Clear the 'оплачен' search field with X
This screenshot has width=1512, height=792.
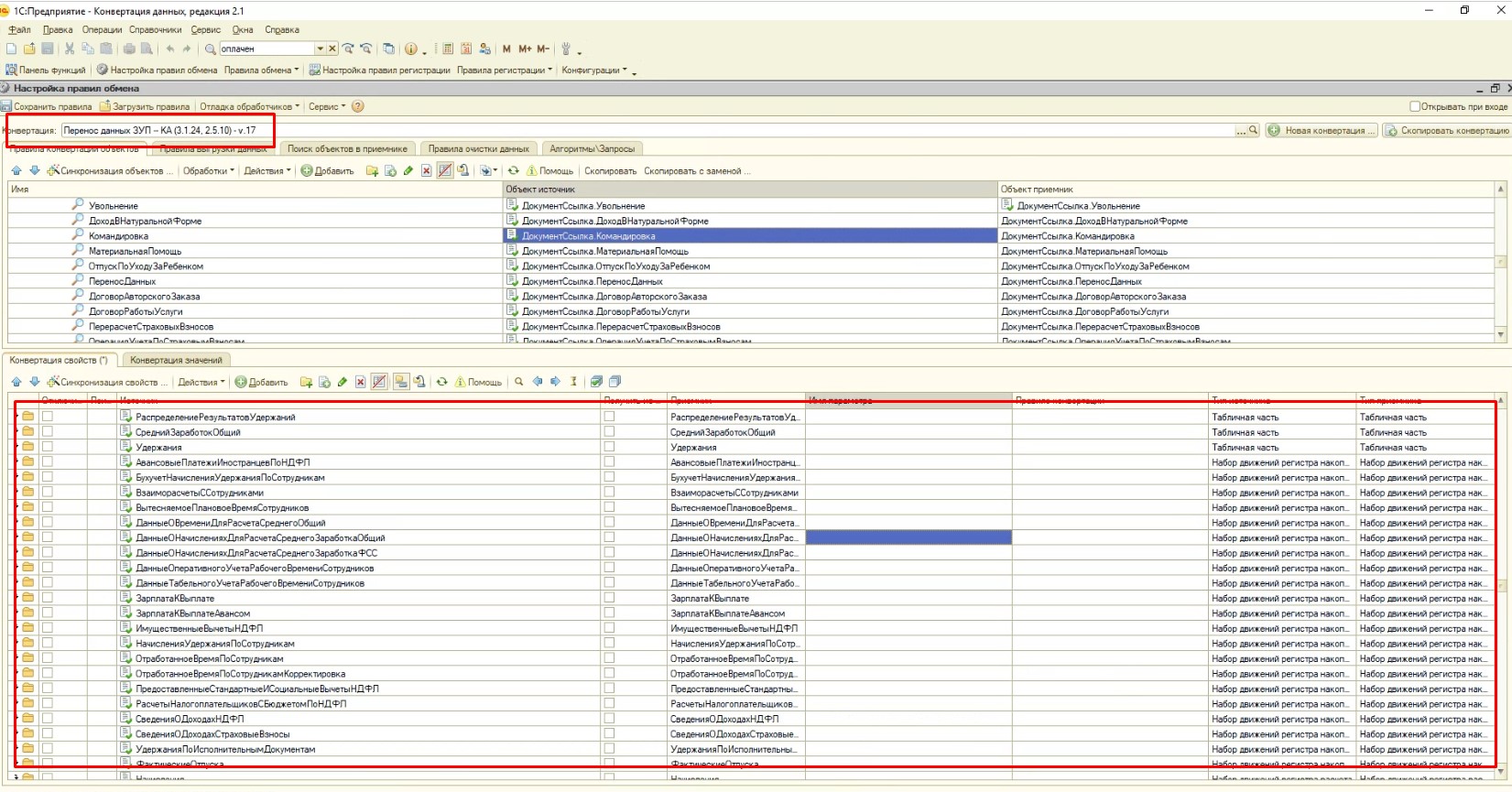click(332, 49)
